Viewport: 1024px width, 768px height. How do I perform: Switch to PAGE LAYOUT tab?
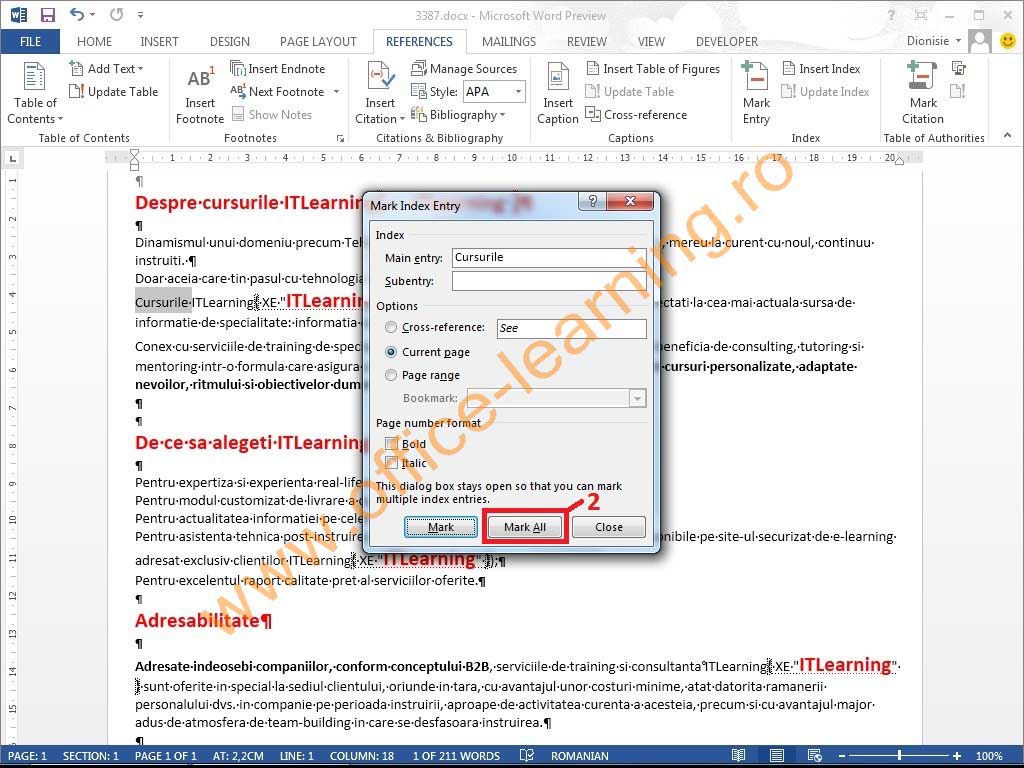click(318, 42)
